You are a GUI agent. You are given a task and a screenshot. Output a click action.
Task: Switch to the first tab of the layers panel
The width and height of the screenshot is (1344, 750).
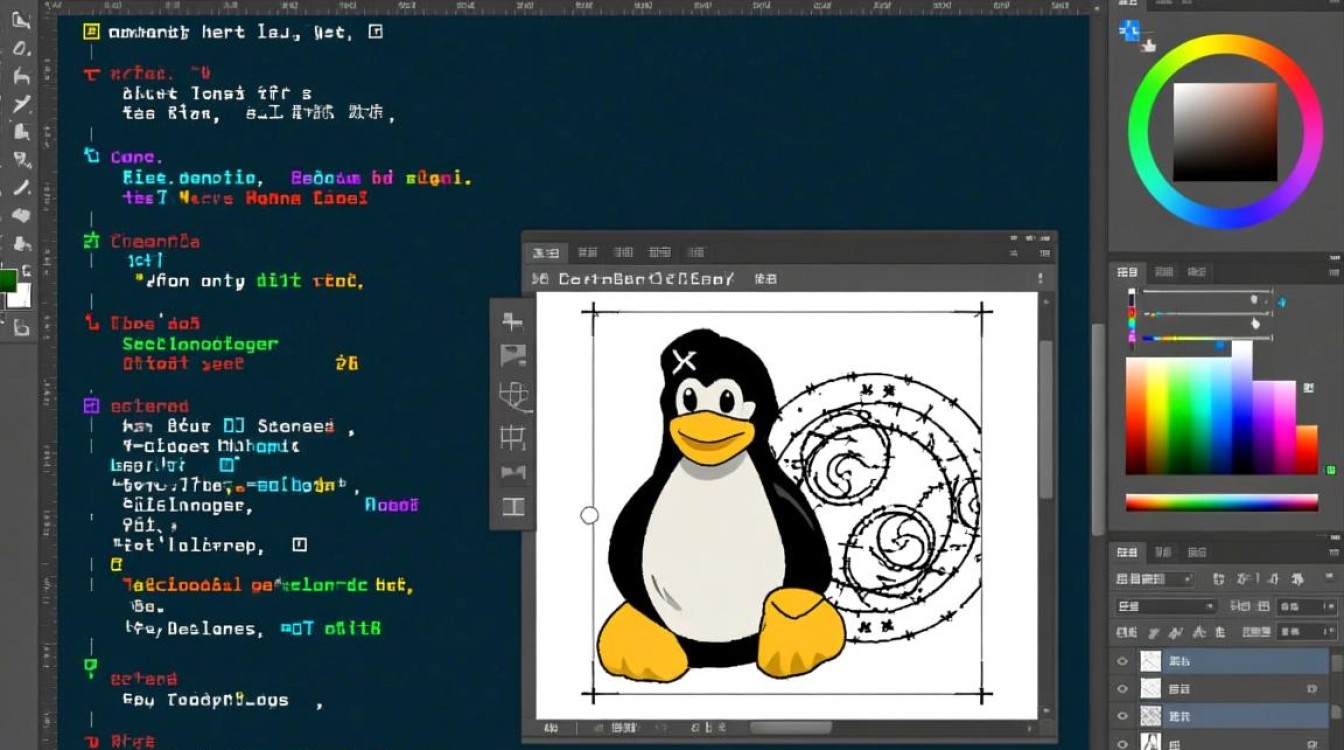(1128, 553)
